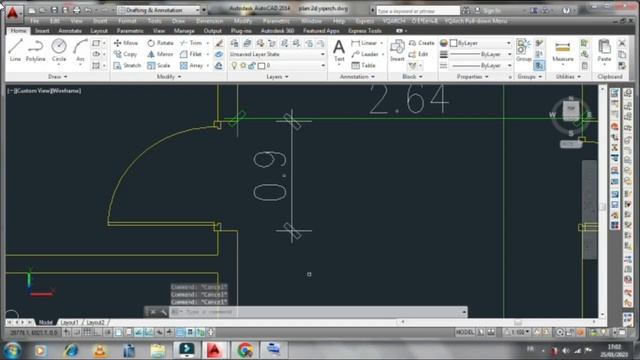Click the Offset tool icon

coord(219,65)
